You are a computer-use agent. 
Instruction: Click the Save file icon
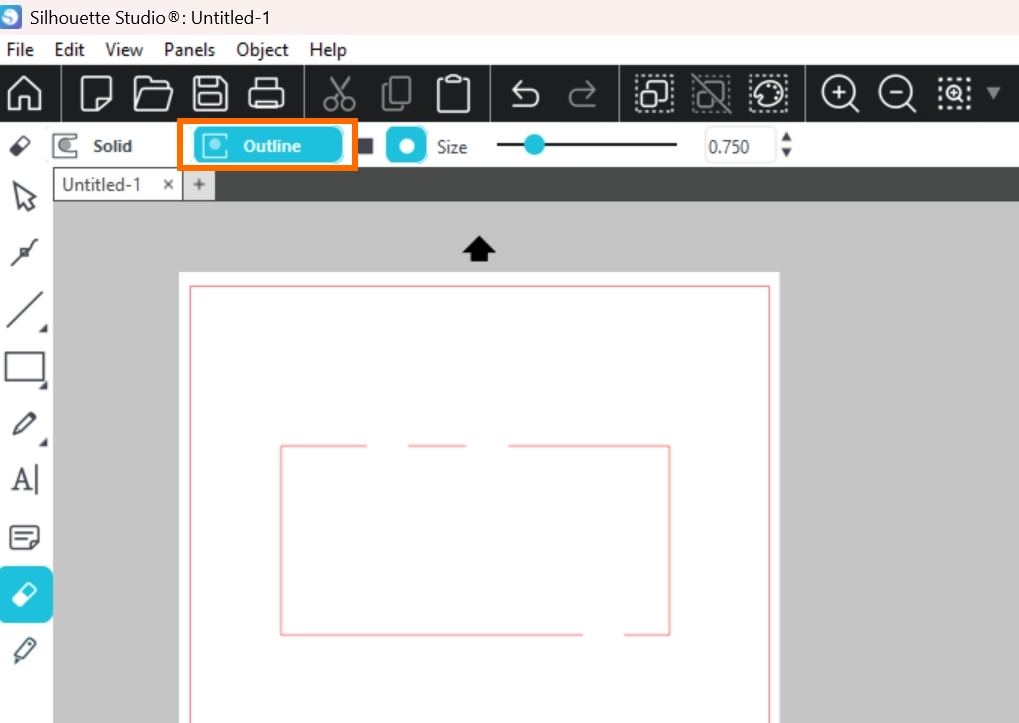point(210,94)
